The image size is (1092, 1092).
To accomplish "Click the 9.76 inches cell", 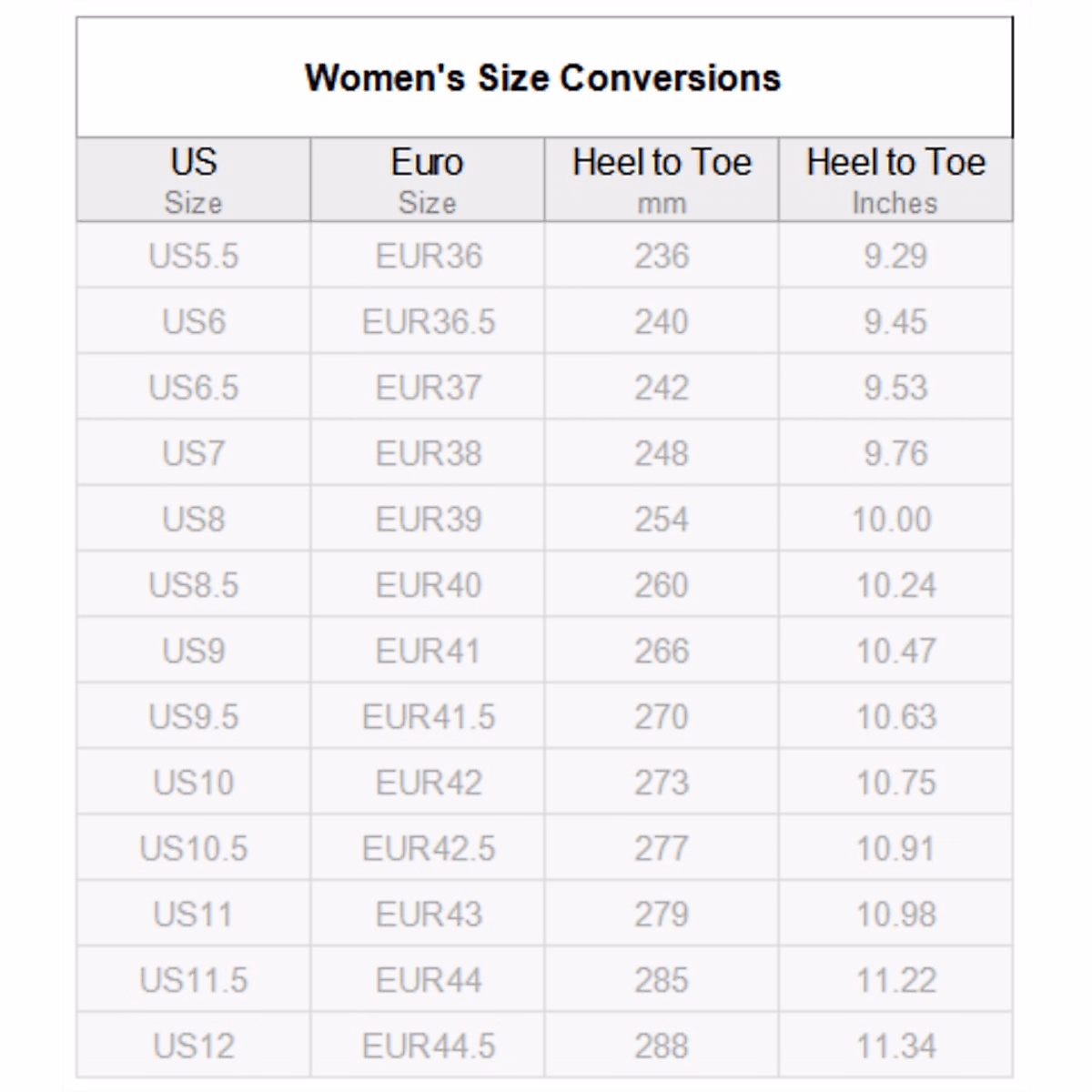I will [x=895, y=453].
